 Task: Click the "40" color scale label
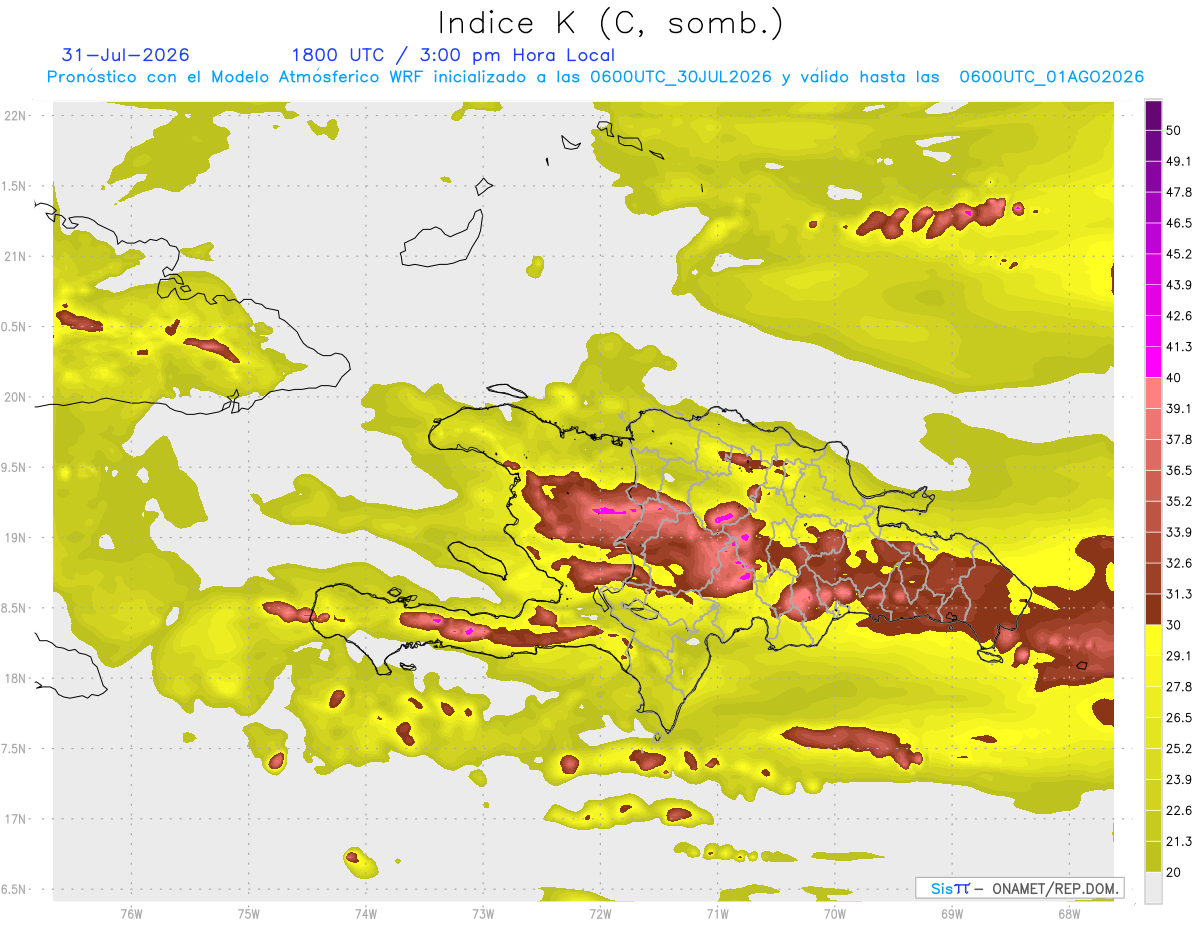tap(1173, 378)
